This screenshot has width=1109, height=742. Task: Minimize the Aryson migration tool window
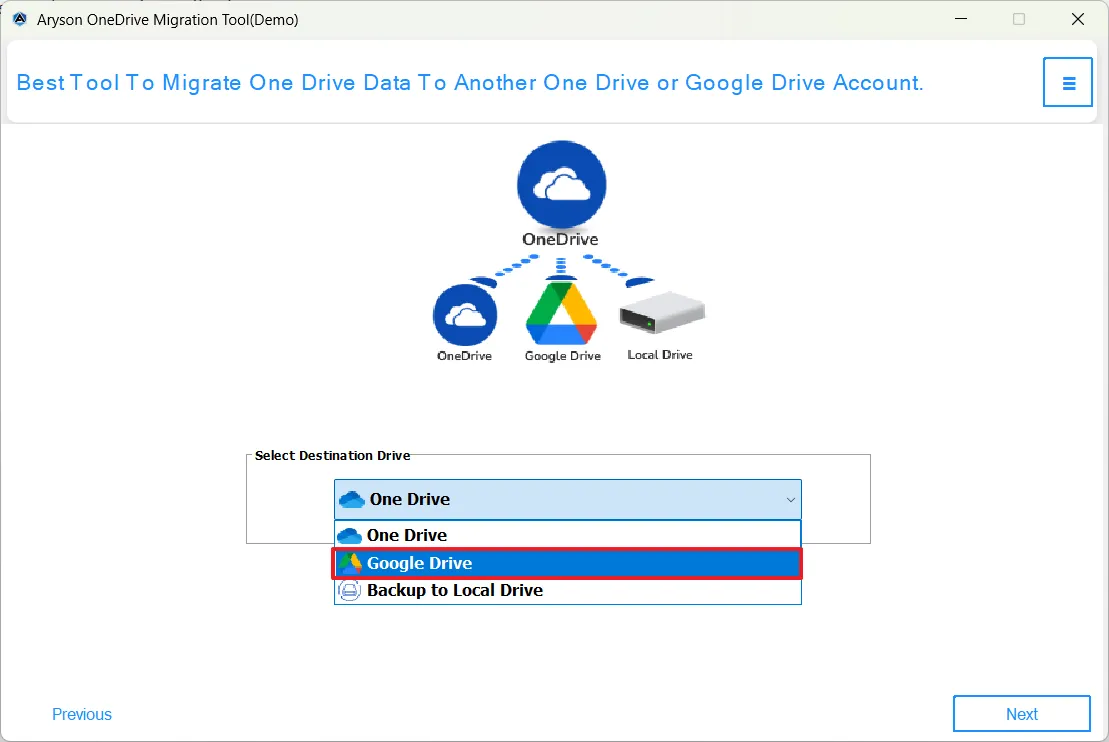[x=960, y=20]
